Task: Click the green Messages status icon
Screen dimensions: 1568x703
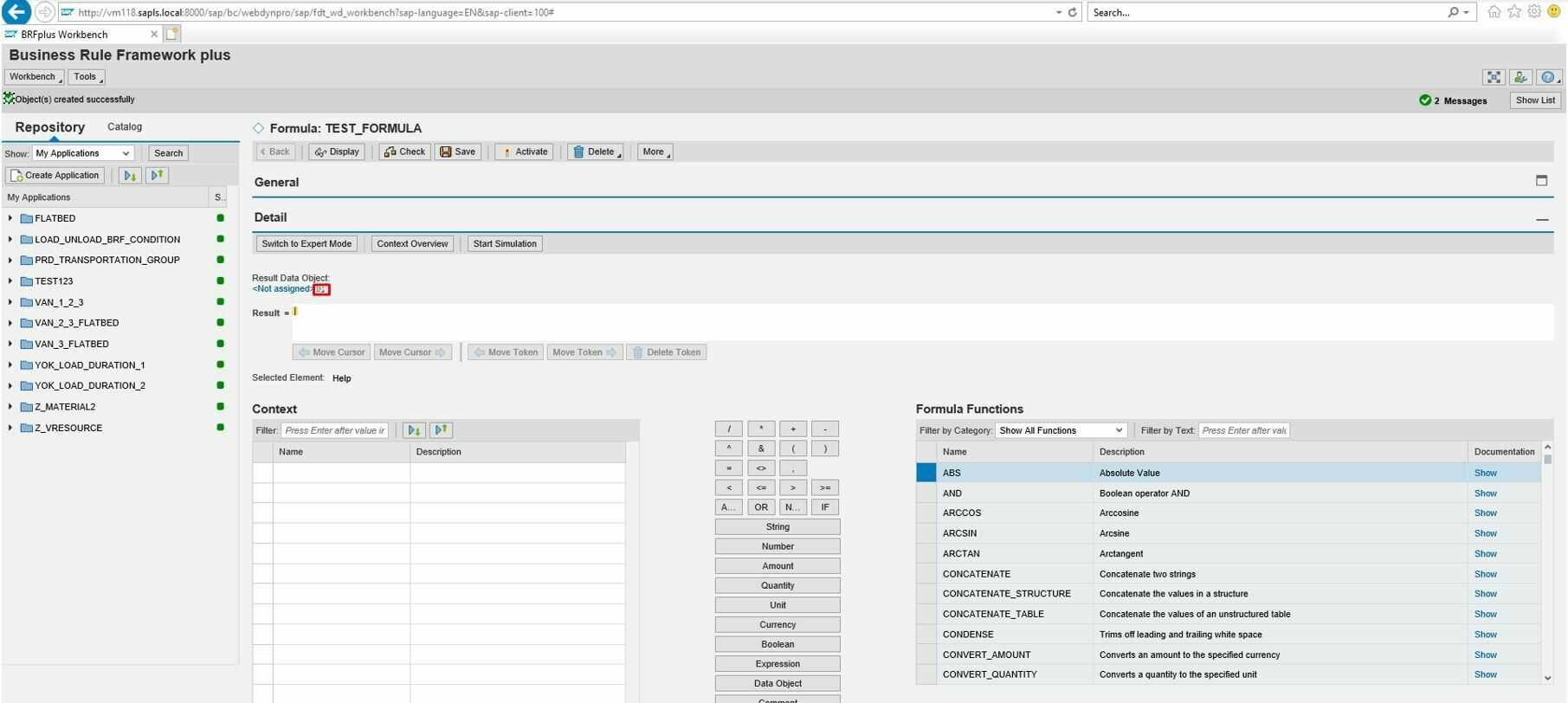Action: pyautogui.click(x=1425, y=100)
